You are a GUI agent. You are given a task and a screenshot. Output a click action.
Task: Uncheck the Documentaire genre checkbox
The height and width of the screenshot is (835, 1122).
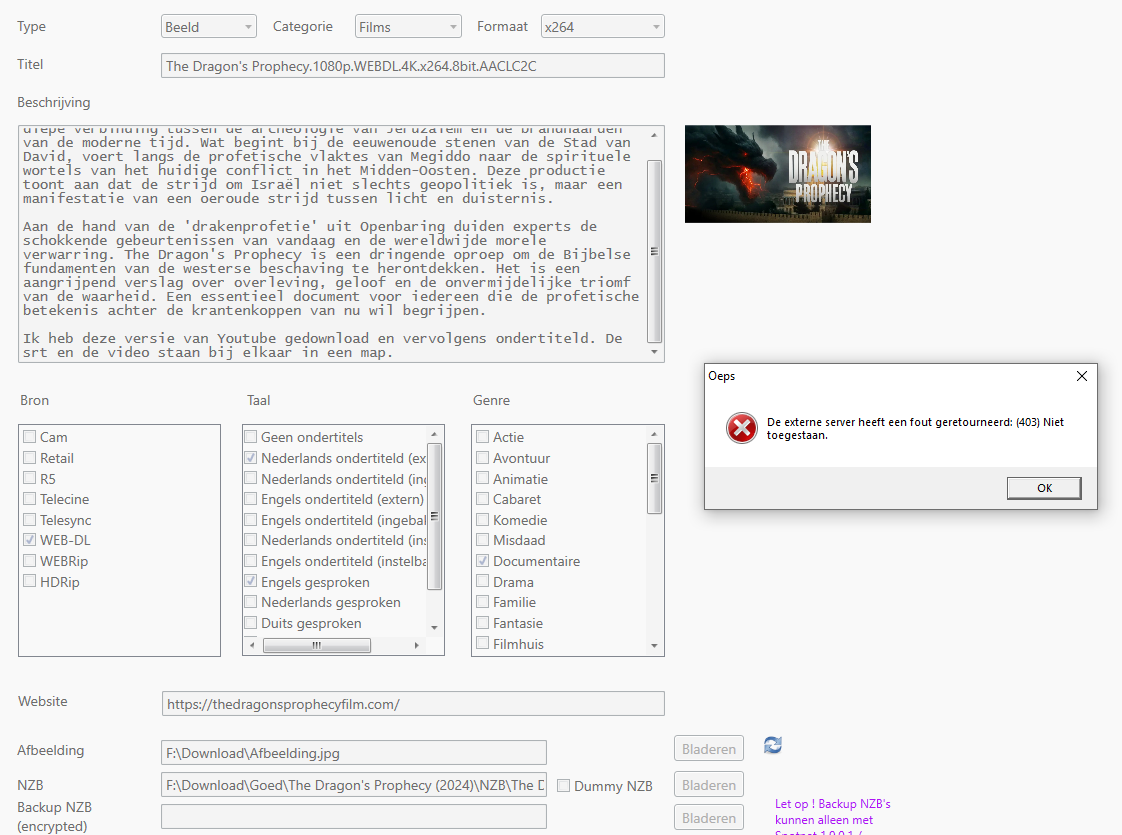click(x=482, y=560)
